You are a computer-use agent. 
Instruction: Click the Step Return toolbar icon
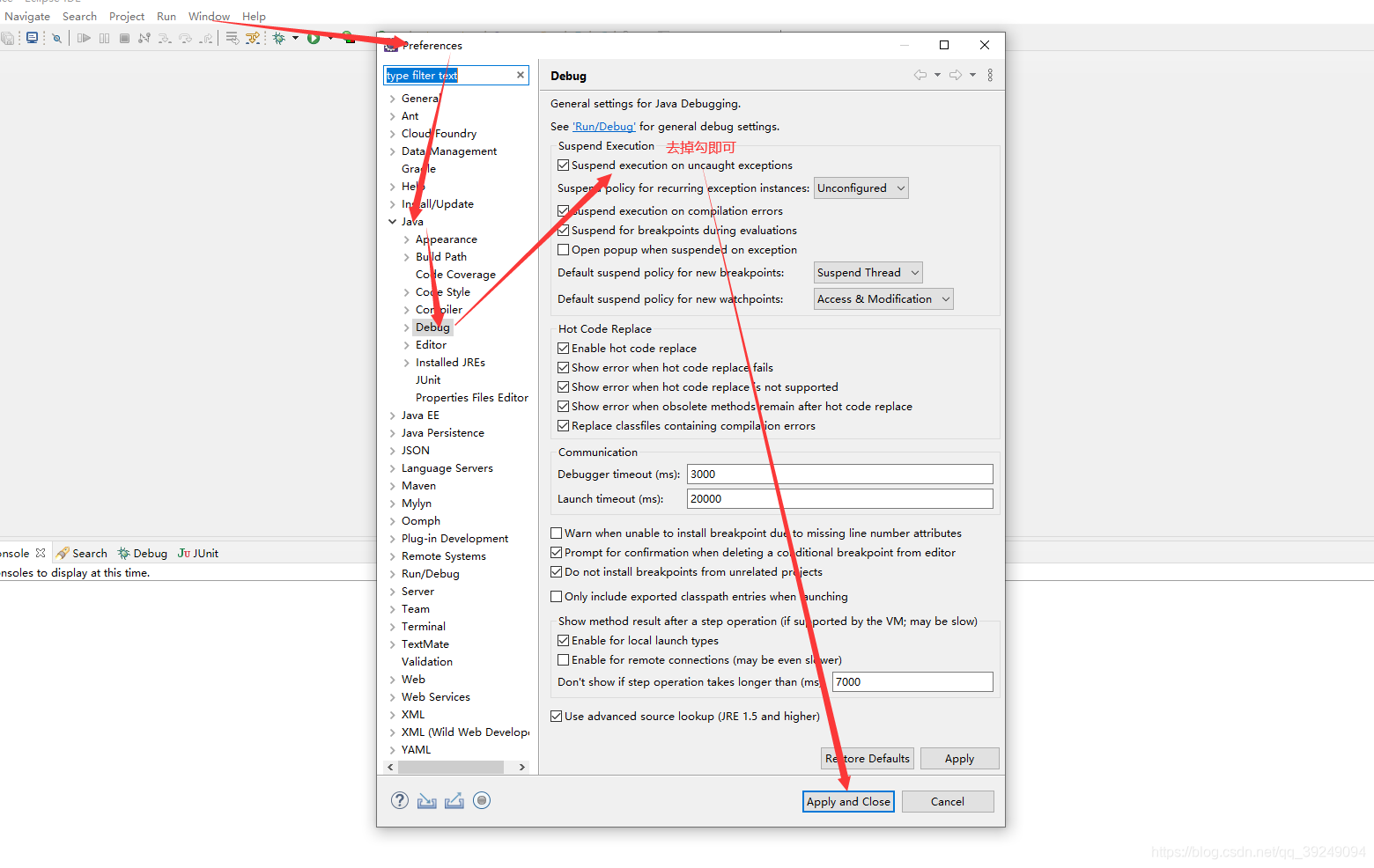pyautogui.click(x=206, y=38)
